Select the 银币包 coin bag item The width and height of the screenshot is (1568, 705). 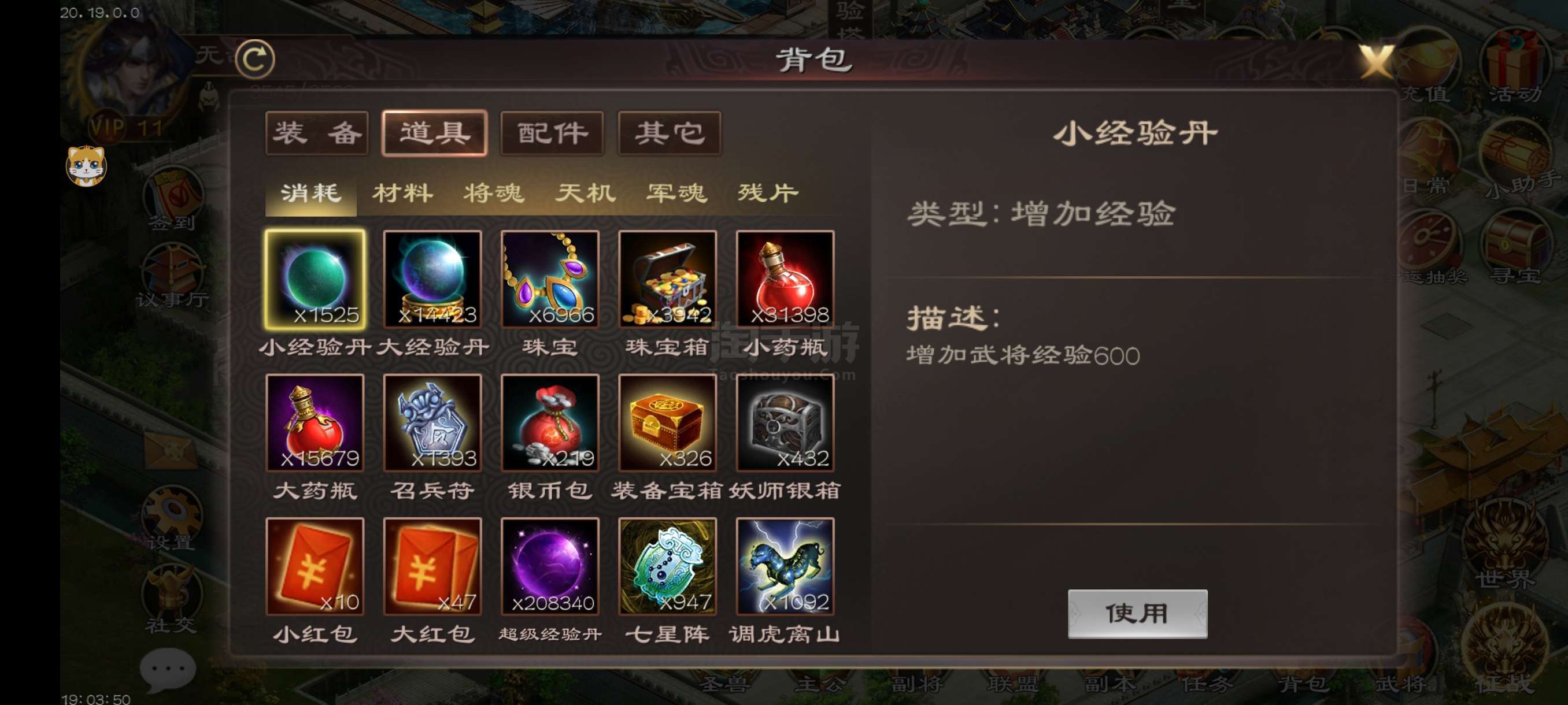pos(550,423)
